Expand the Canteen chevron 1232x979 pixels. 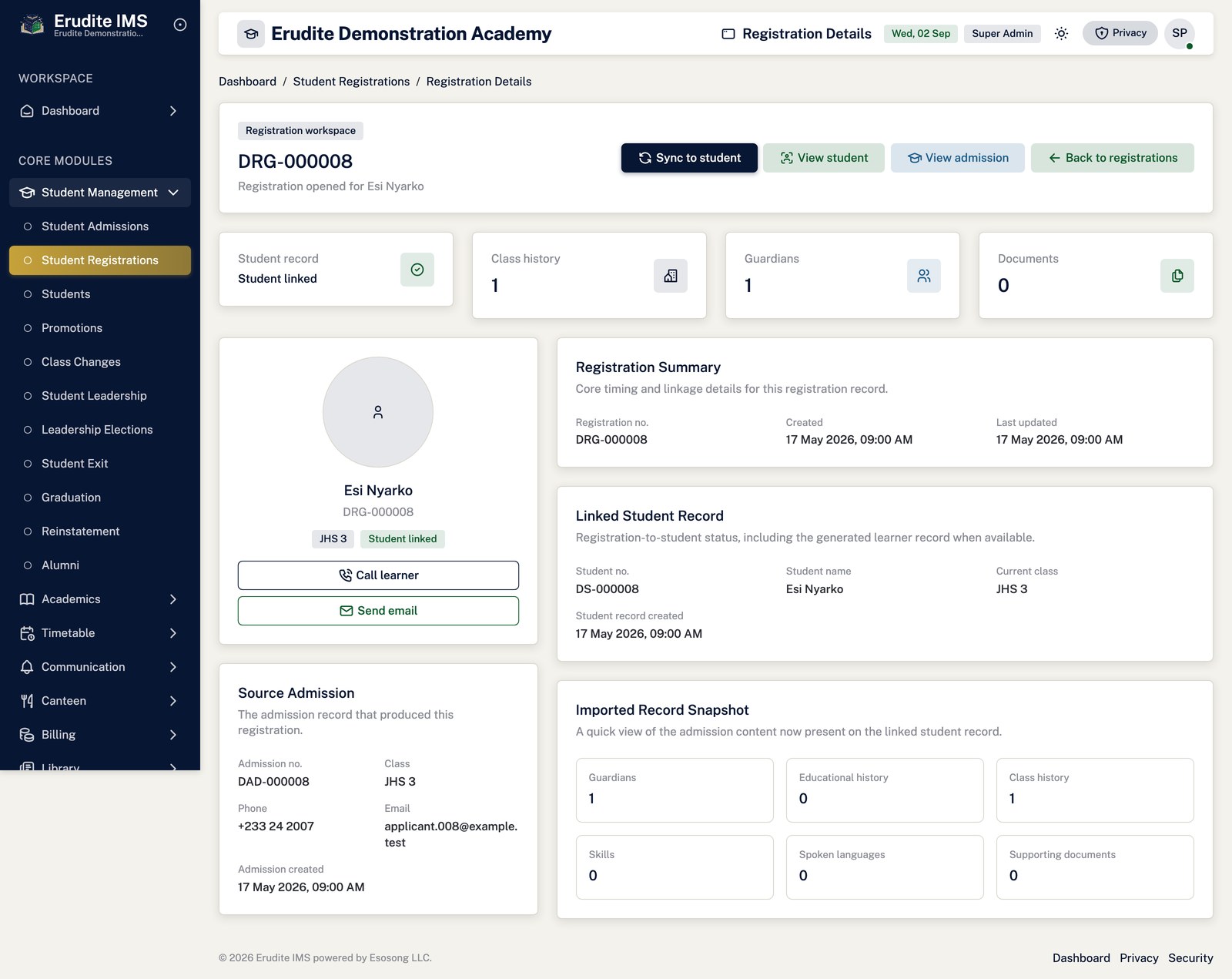[x=173, y=701]
